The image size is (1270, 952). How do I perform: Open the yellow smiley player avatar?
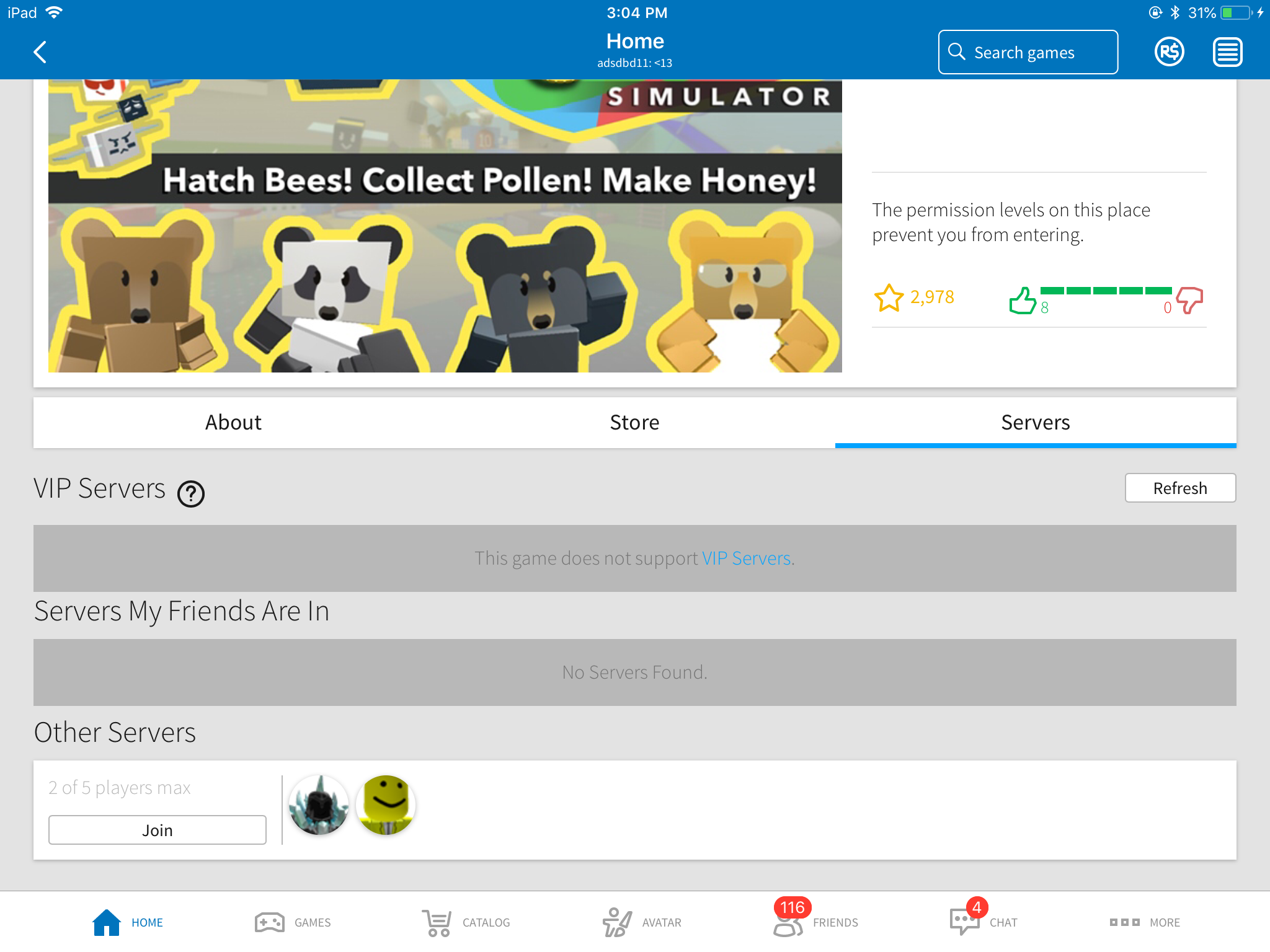coord(386,804)
